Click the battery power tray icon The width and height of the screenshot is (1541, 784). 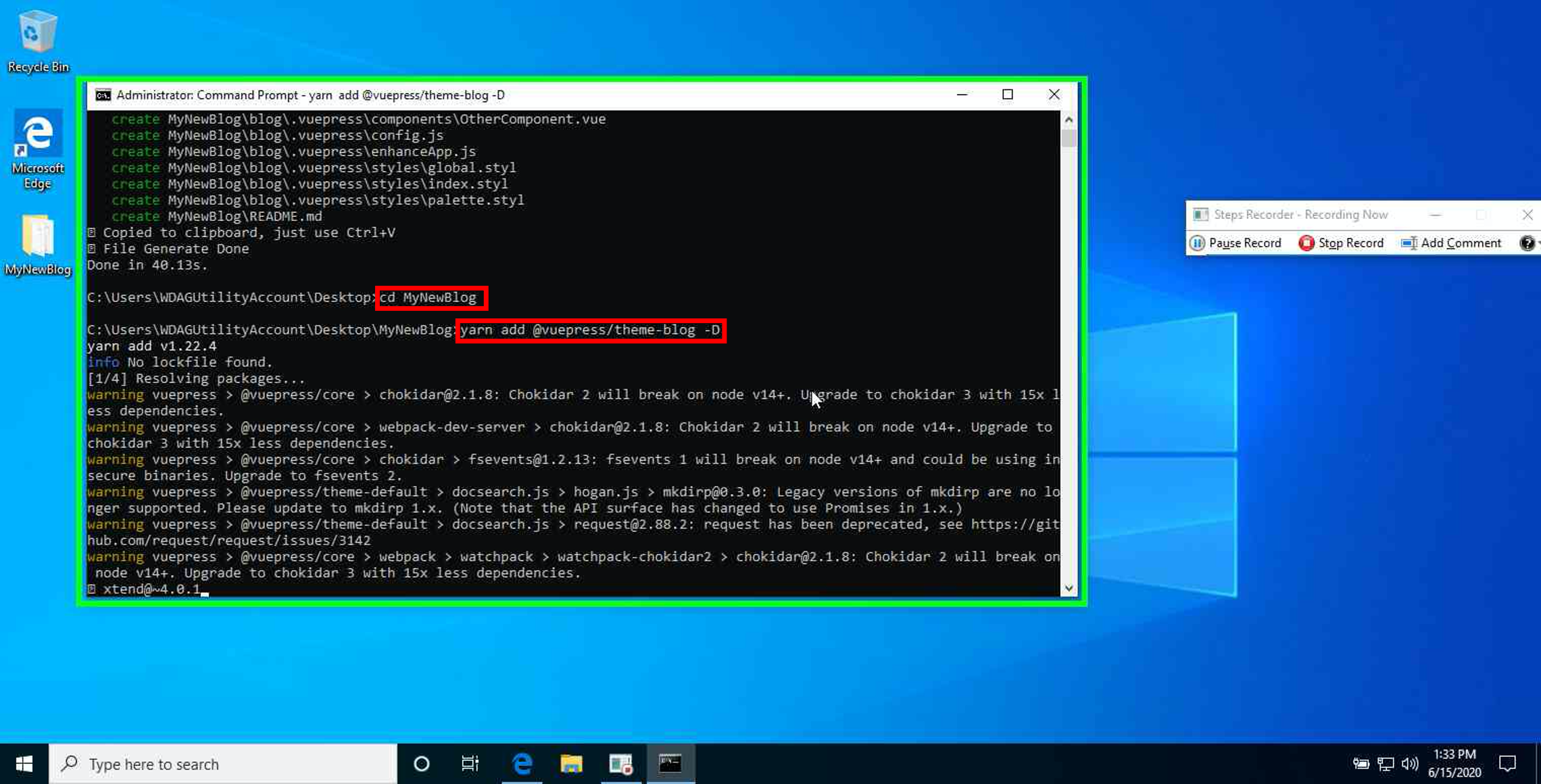point(1361,764)
